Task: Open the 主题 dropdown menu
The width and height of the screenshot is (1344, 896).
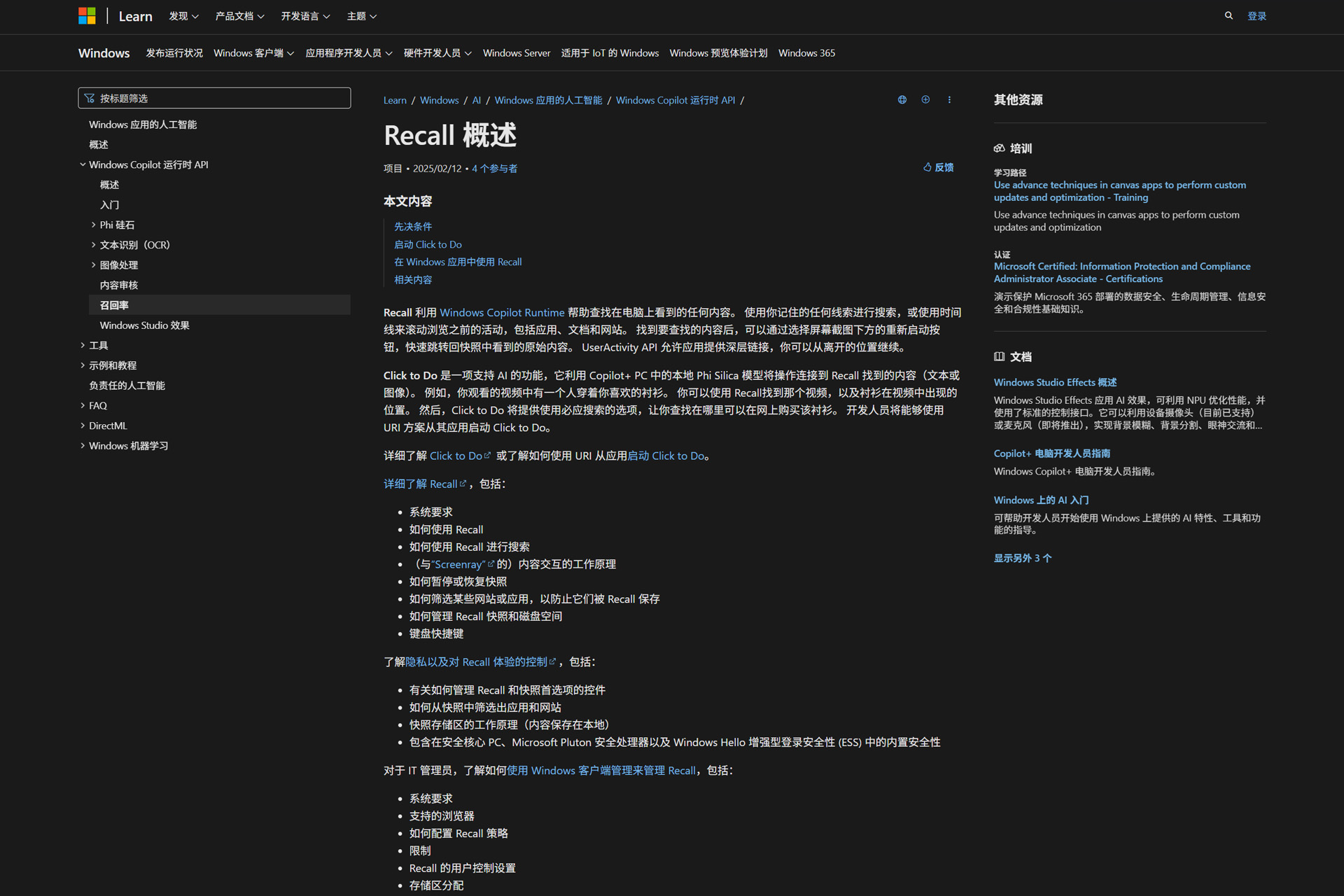Action: pos(361,16)
